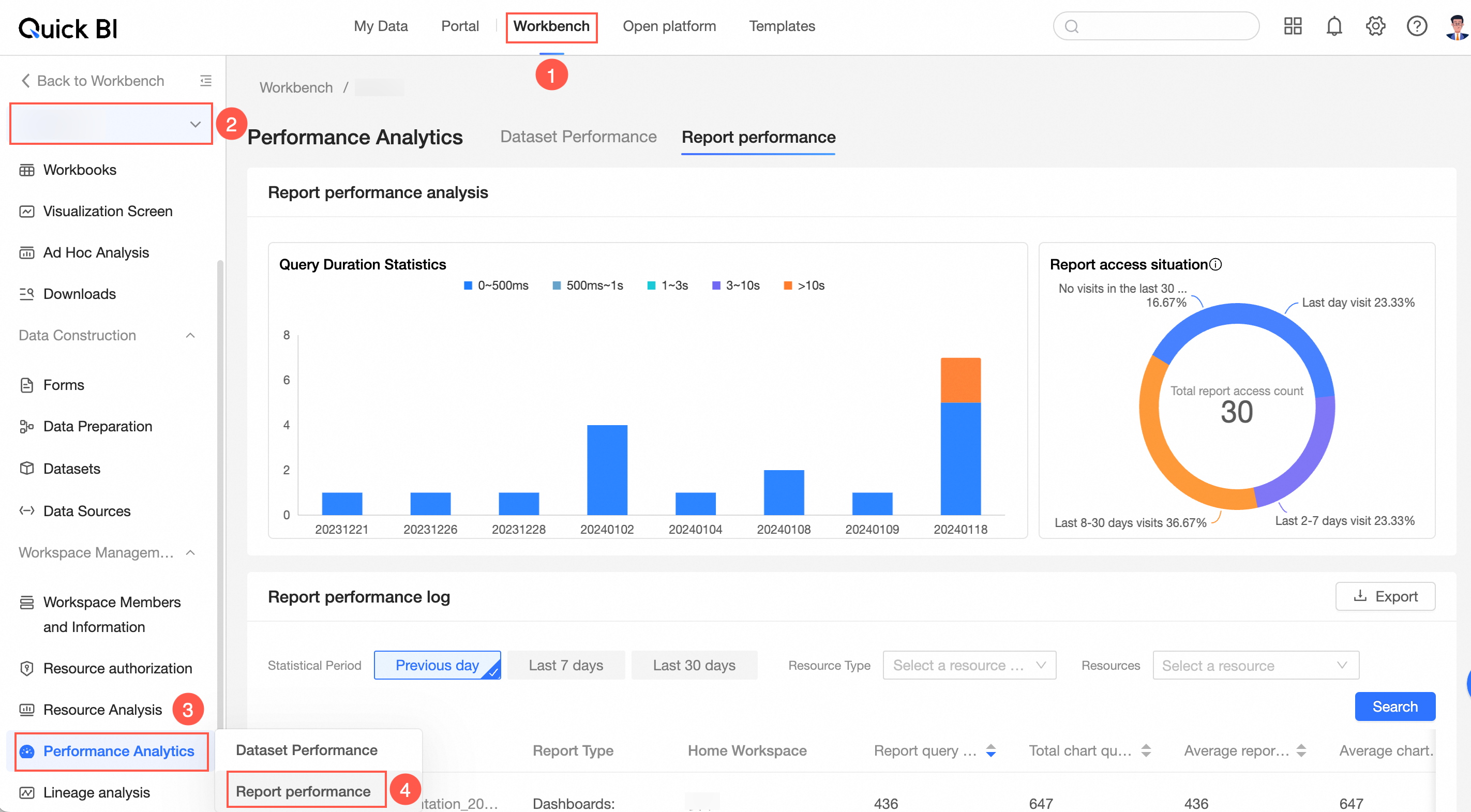Select the Previous day statistical period
The height and width of the screenshot is (812, 1471).
[438, 665]
